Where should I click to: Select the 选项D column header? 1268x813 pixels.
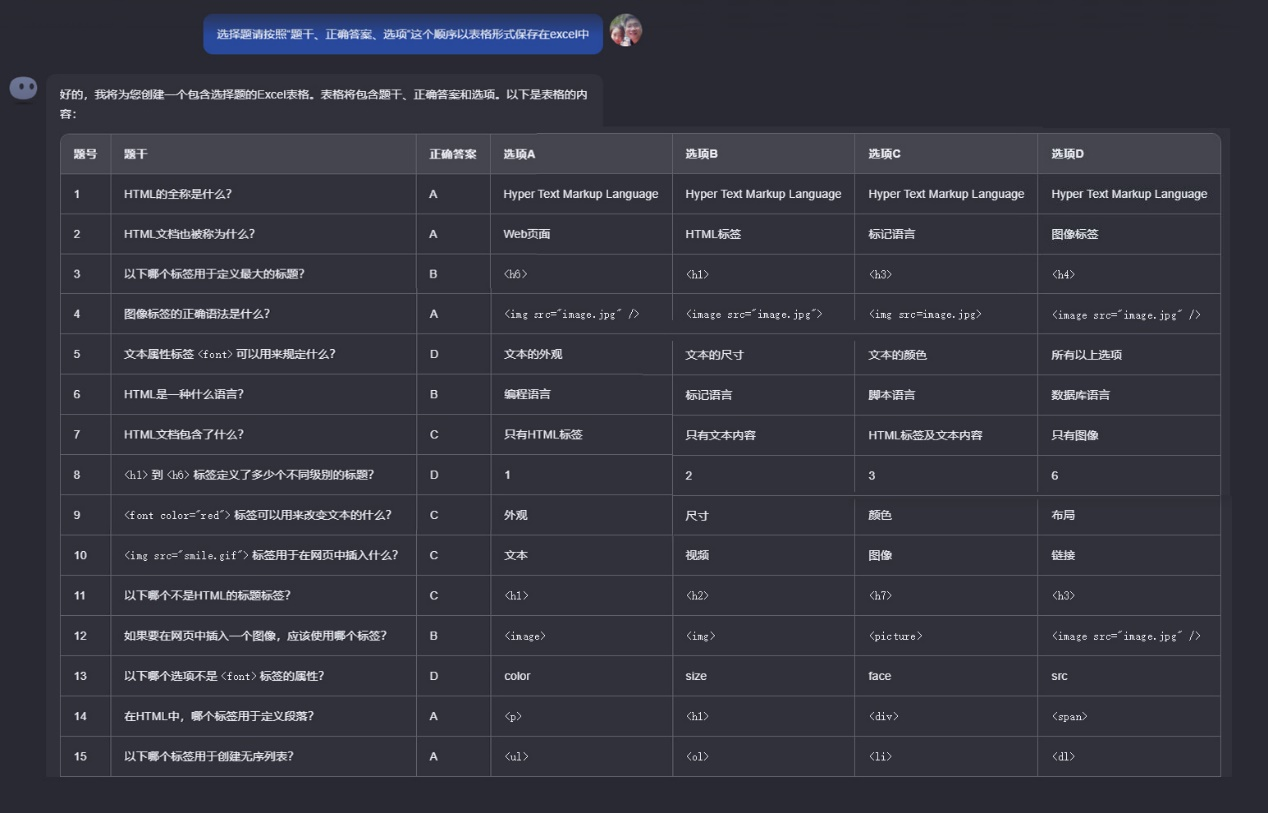pyautogui.click(x=1067, y=154)
